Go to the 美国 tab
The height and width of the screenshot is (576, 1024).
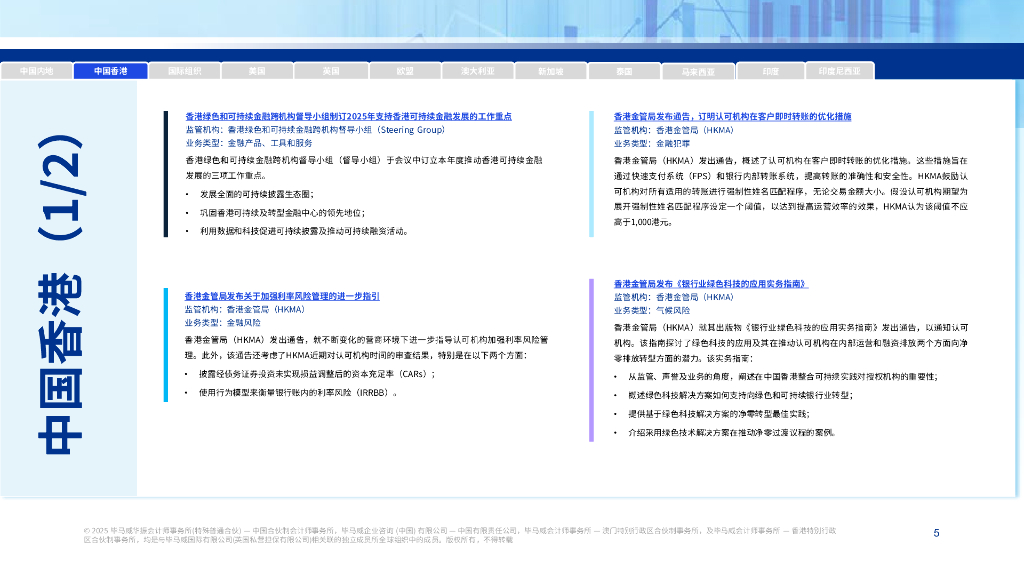click(x=257, y=71)
